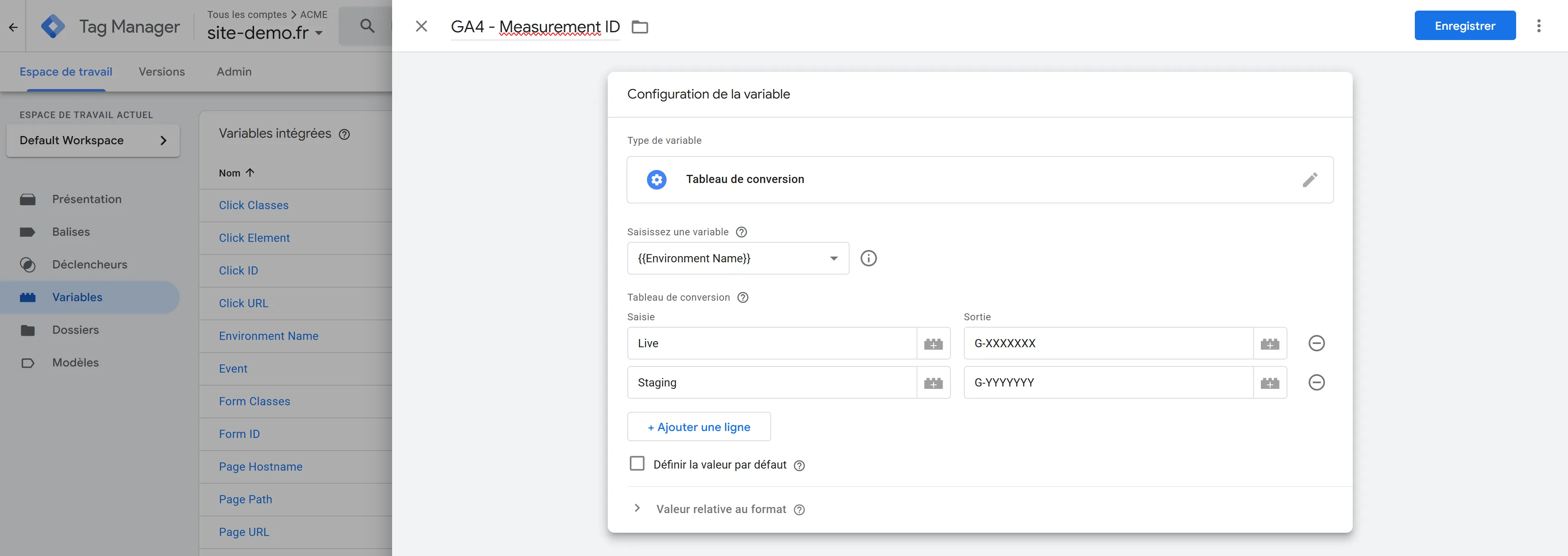Open Déclencheurs in sidebar
This screenshot has height=556, width=1568.
pos(90,265)
